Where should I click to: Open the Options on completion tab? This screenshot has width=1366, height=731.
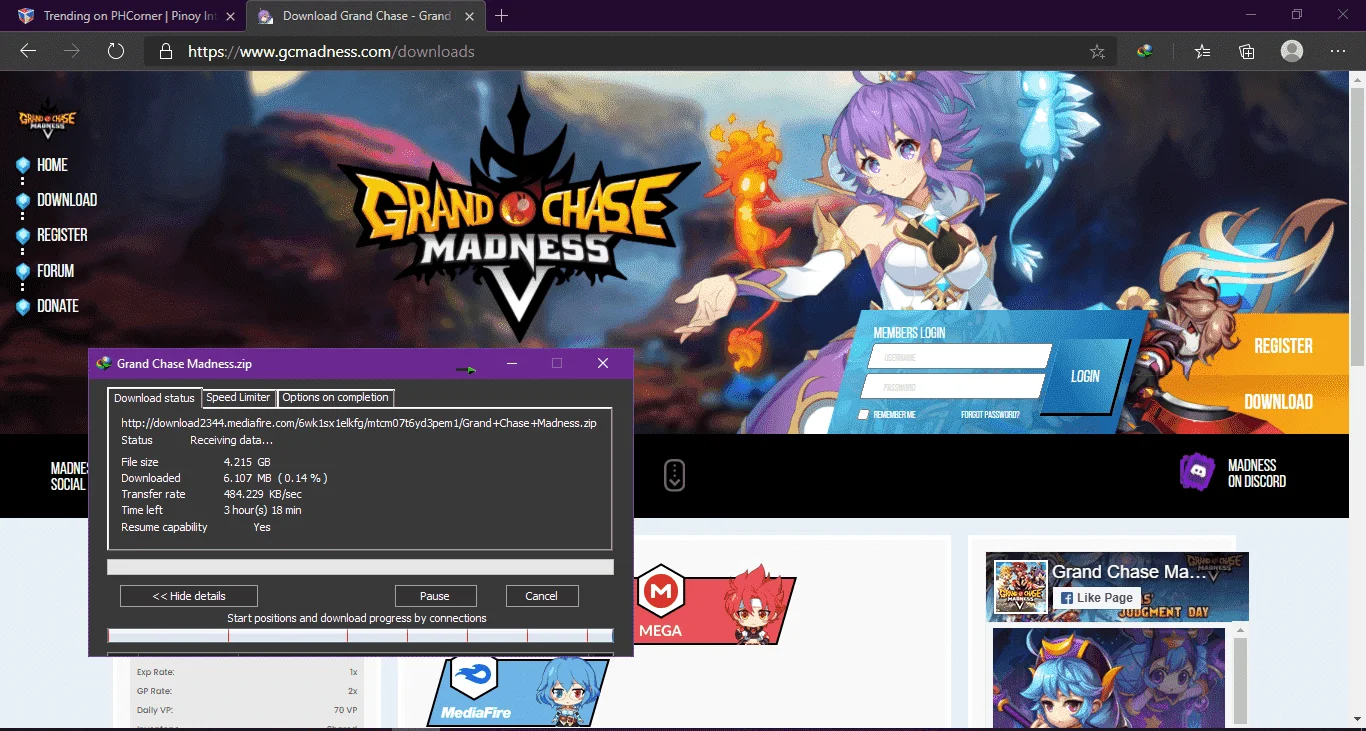pos(335,397)
